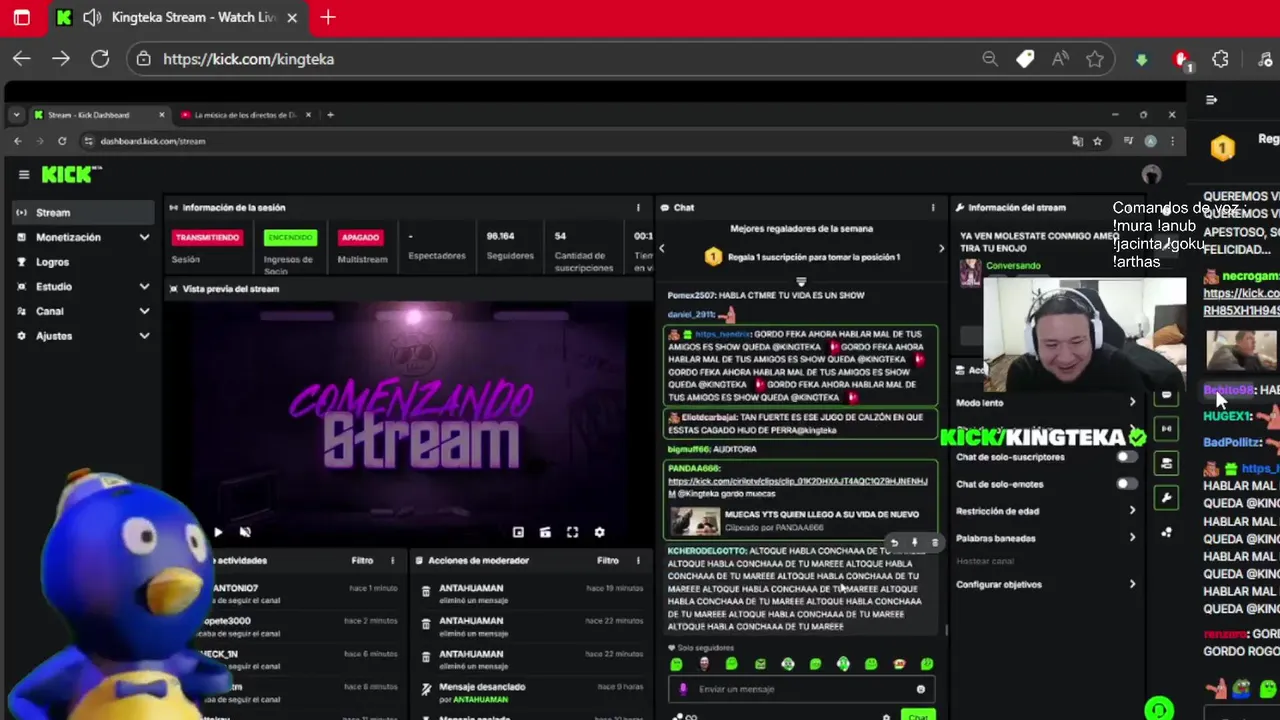Enter fullscreen on stream preview
Image resolution: width=1280 pixels, height=720 pixels.
pyautogui.click(x=572, y=533)
